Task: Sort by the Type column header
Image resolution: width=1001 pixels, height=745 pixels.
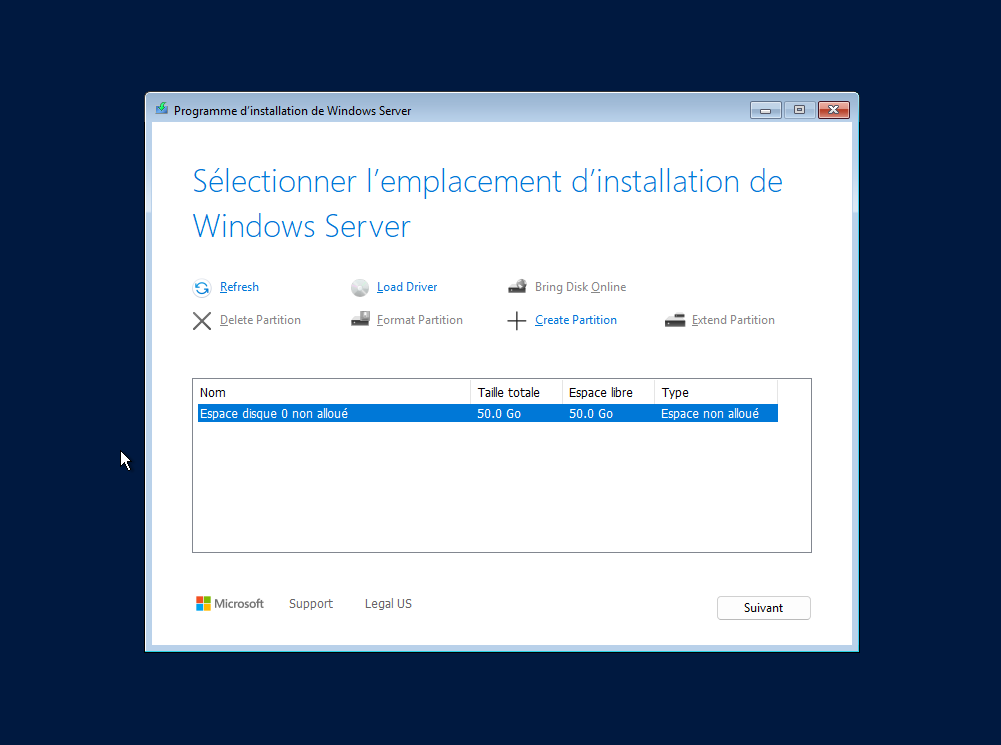Action: pyautogui.click(x=716, y=393)
